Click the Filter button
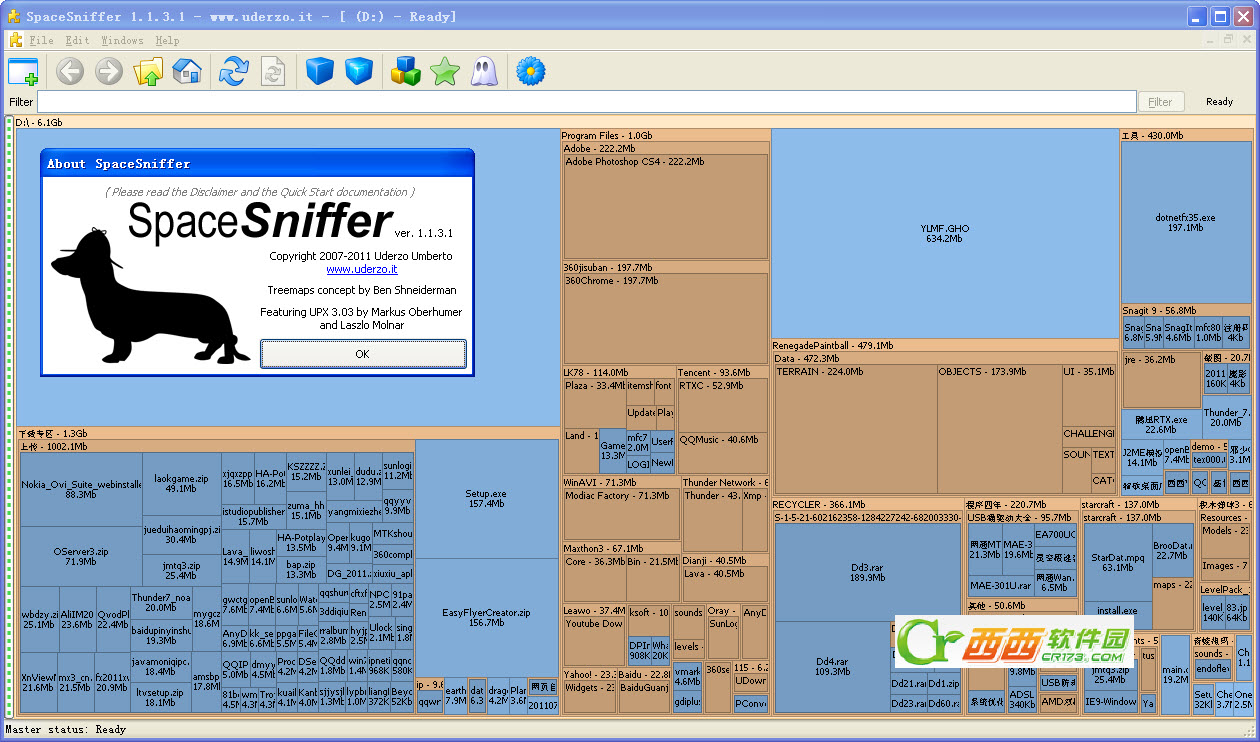1260x742 pixels. pyautogui.click(x=1160, y=102)
